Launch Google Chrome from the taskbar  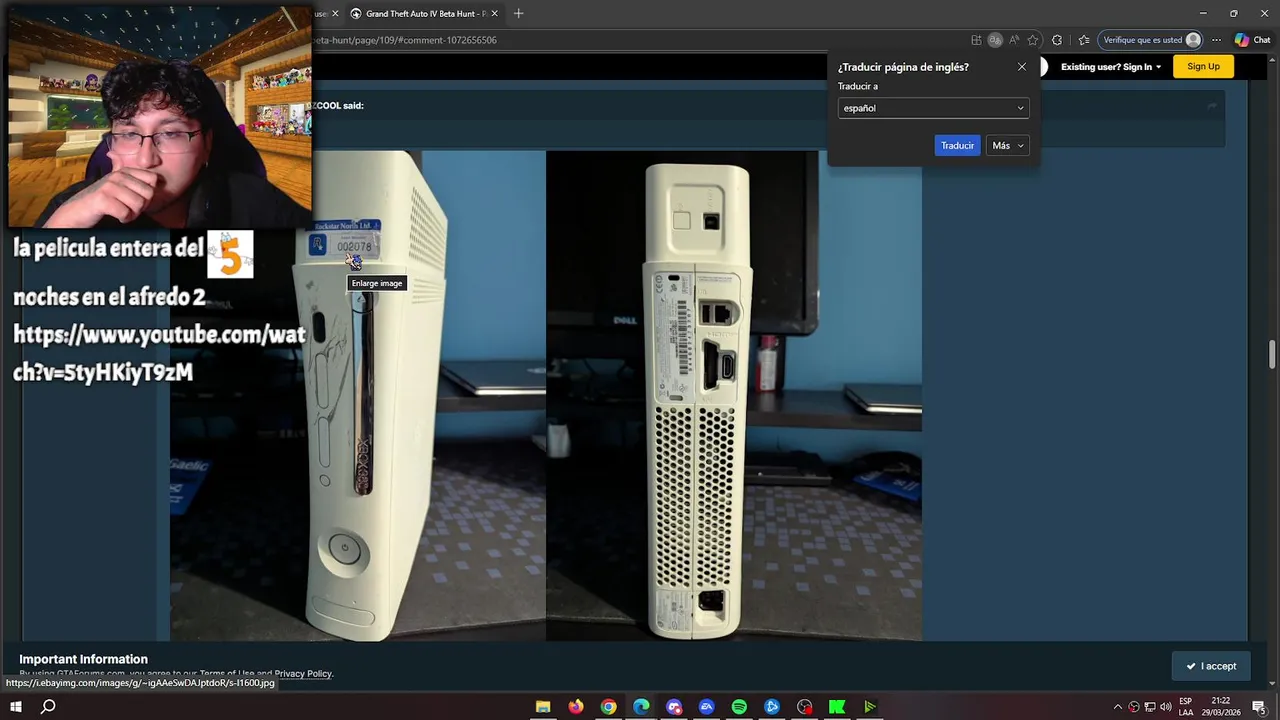click(608, 707)
